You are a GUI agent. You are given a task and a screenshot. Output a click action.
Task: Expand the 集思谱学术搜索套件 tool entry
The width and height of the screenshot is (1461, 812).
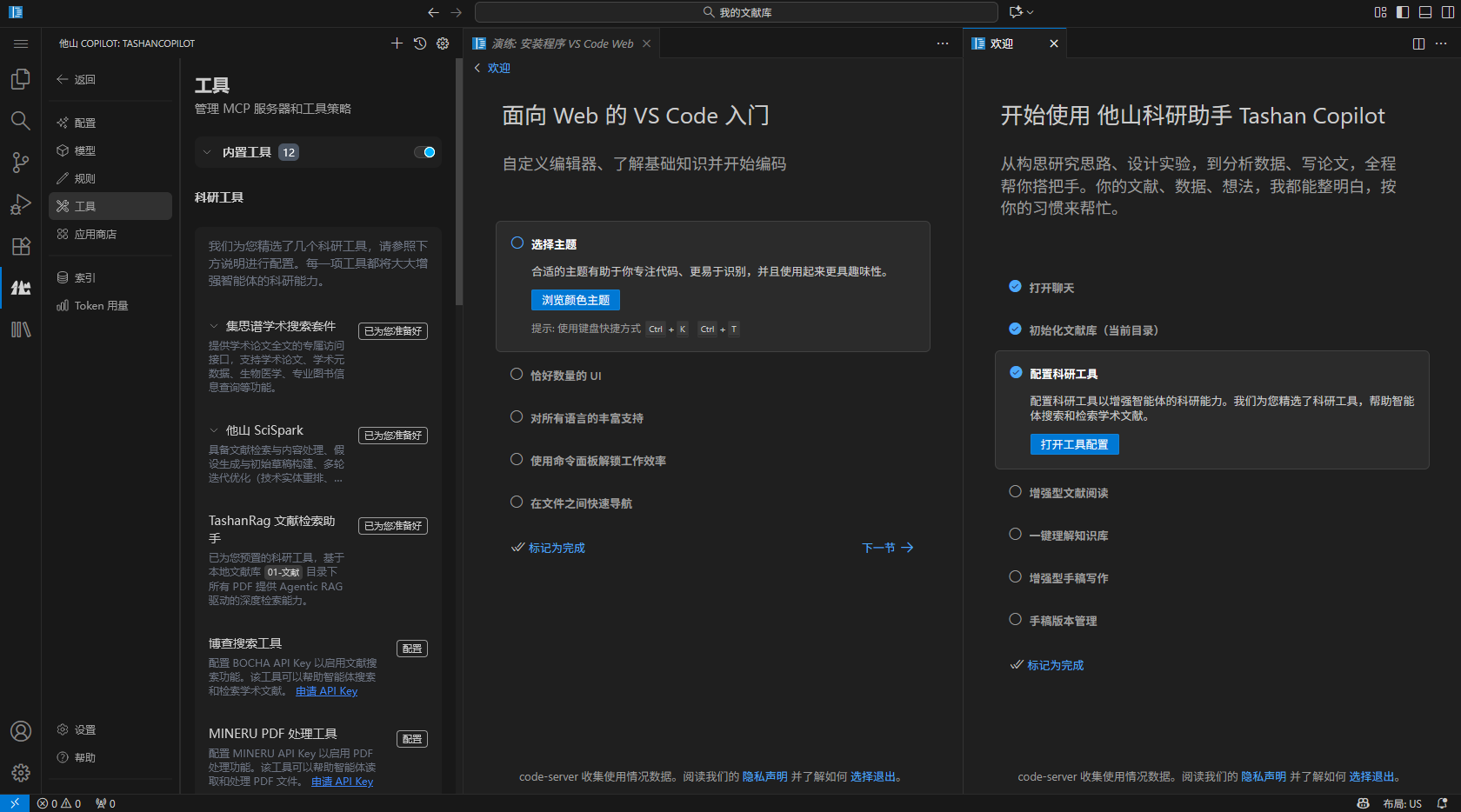(214, 326)
